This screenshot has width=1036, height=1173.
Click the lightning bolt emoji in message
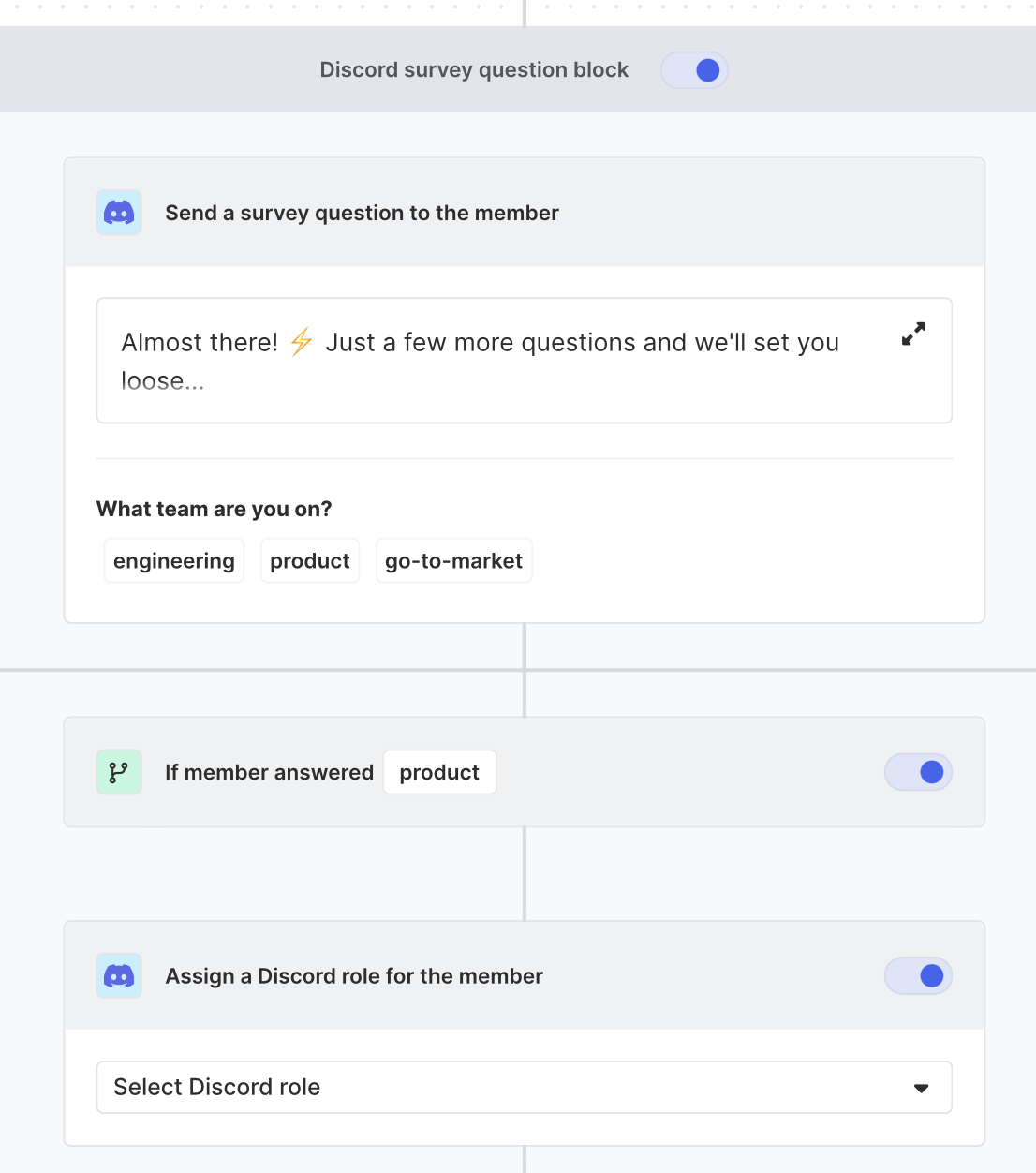[302, 342]
